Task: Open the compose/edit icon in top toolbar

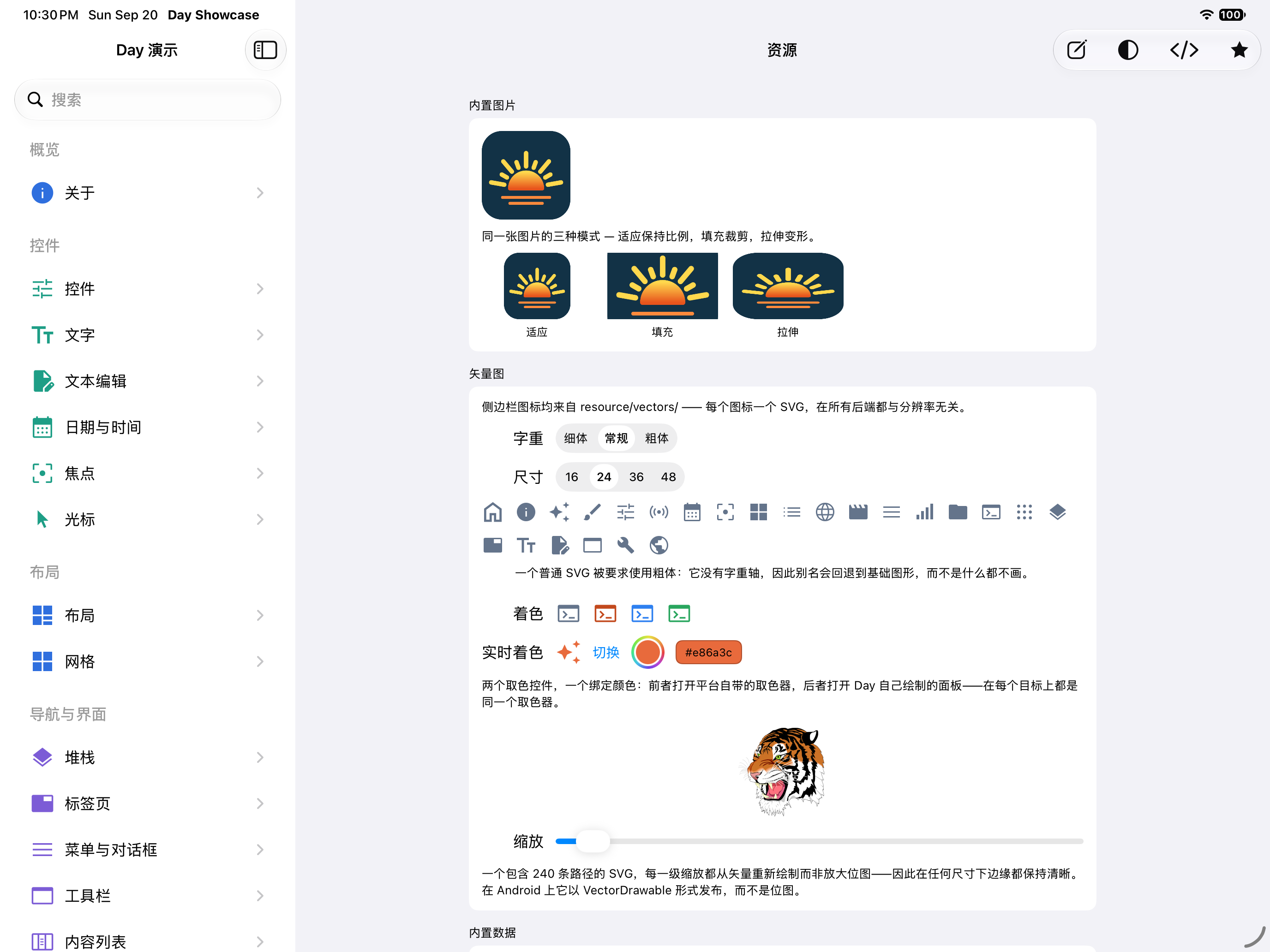Action: click(1077, 50)
